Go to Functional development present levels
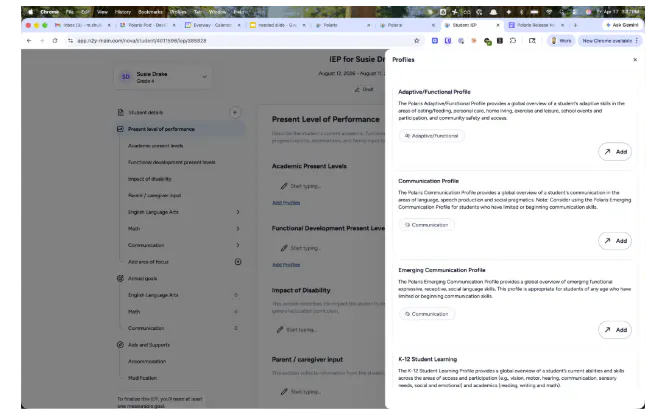 pyautogui.click(x=173, y=163)
